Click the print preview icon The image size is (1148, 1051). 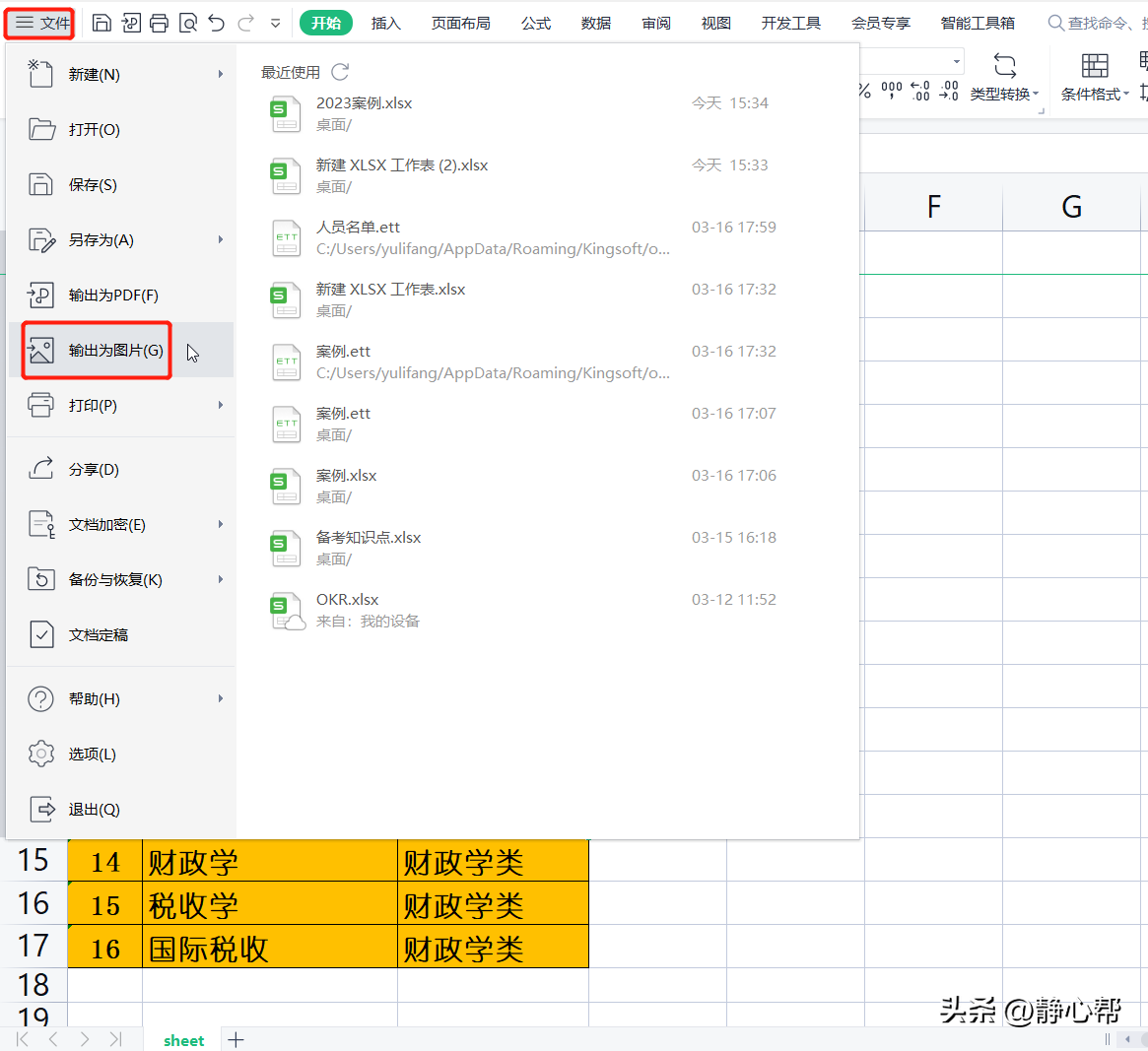point(188,24)
